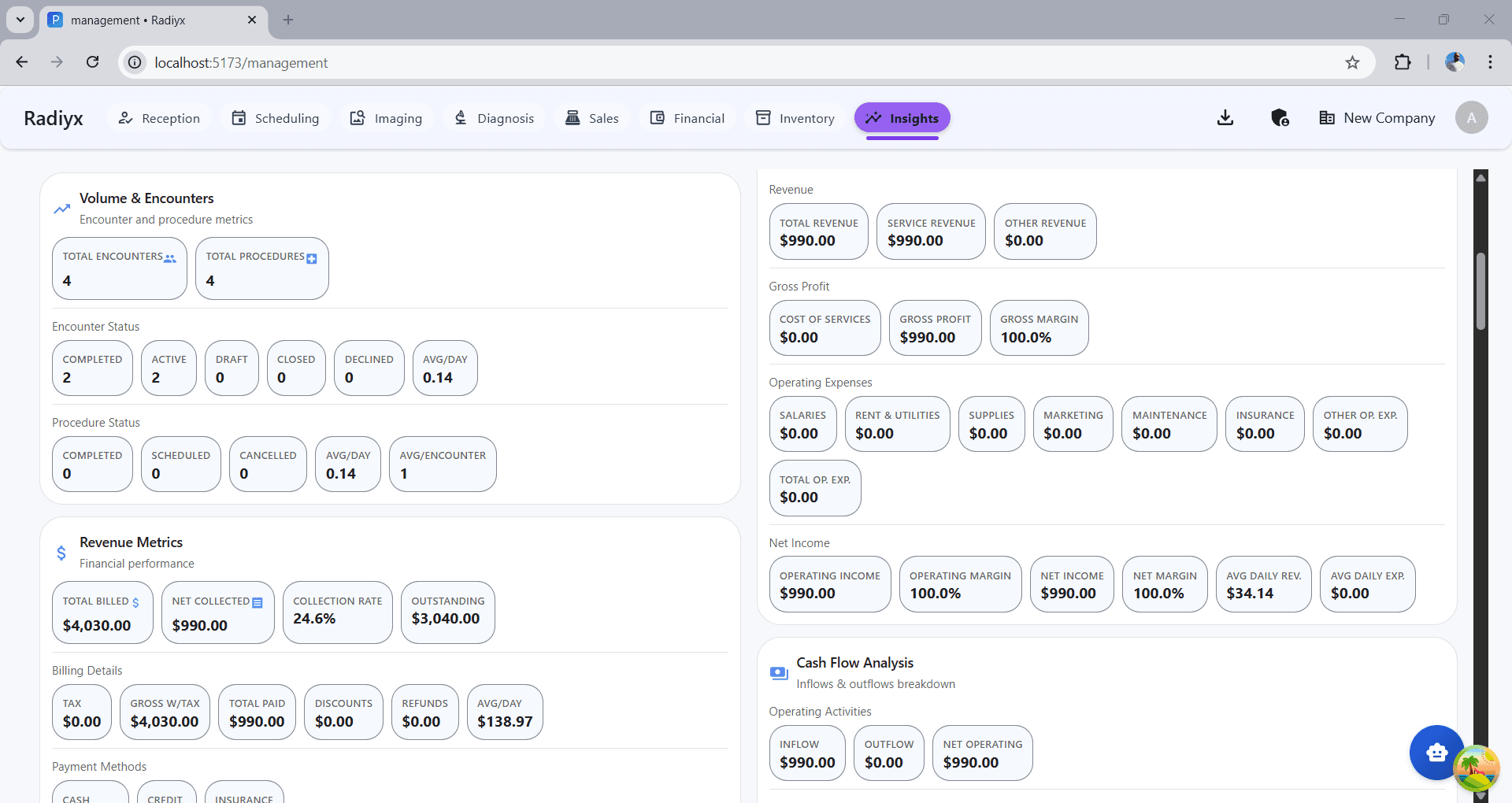
Task: Open the chatbot assistant button
Action: tap(1436, 753)
